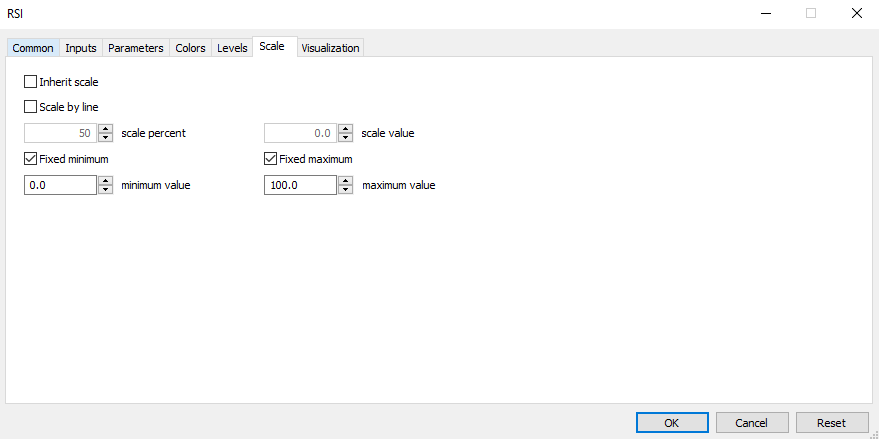Viewport: 879px width, 439px height.
Task: Decrease scale value with down arrow
Action: [x=346, y=138]
